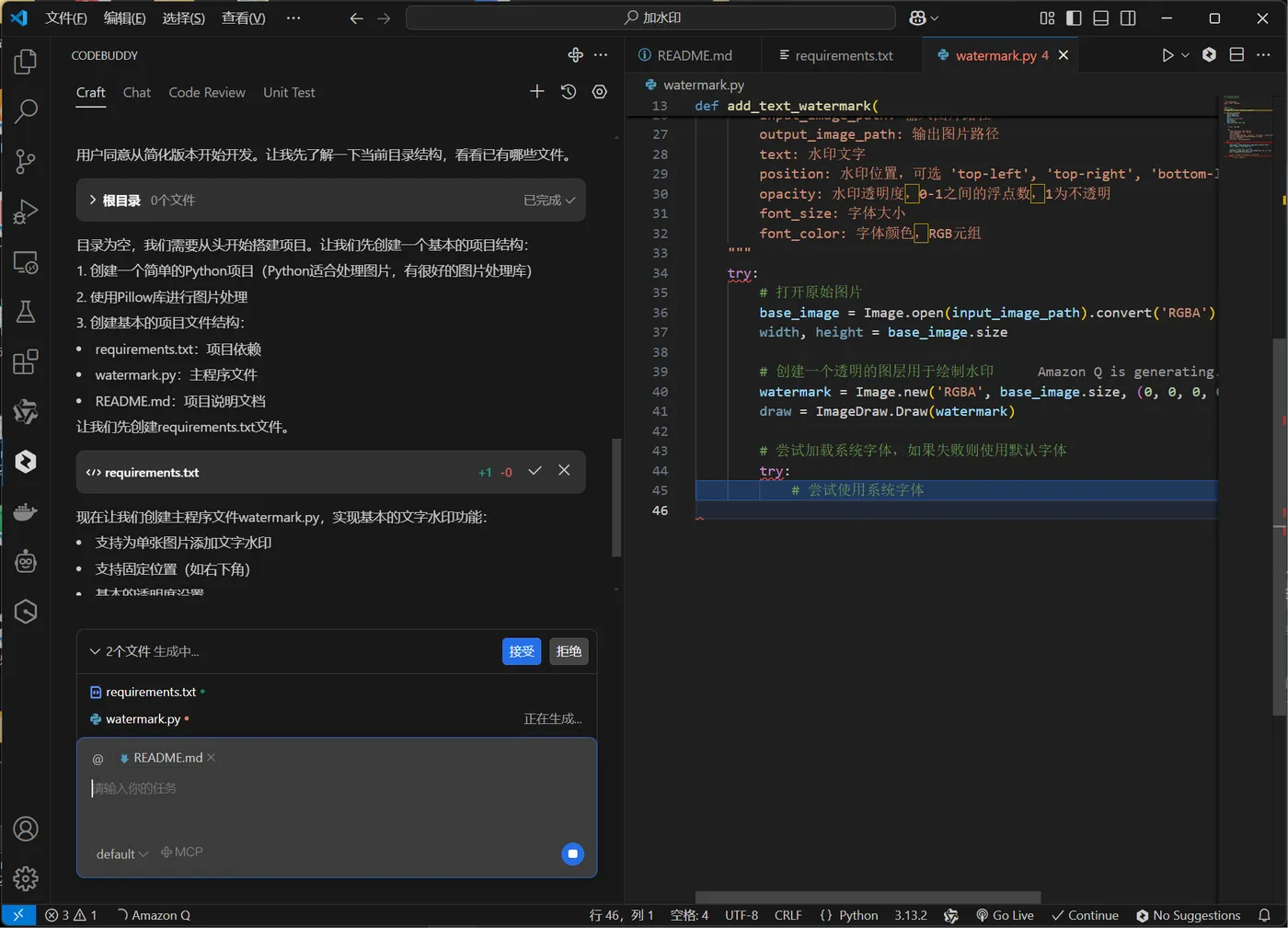Screen dimensions: 1288x928
Task: Toggle the secondary side bar
Action: [1128, 17]
